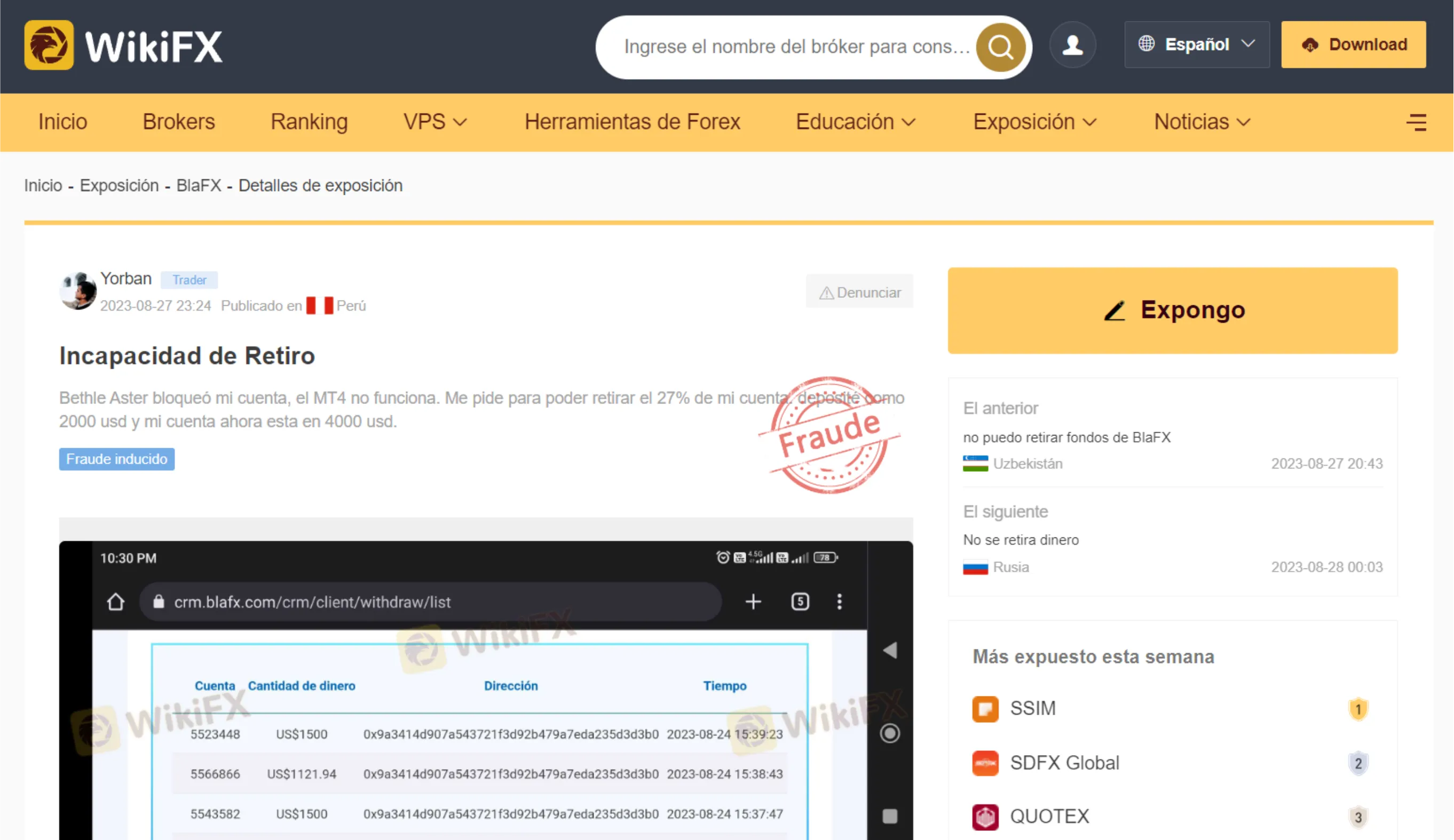1454x840 pixels.
Task: Click the Download button
Action: (1354, 44)
